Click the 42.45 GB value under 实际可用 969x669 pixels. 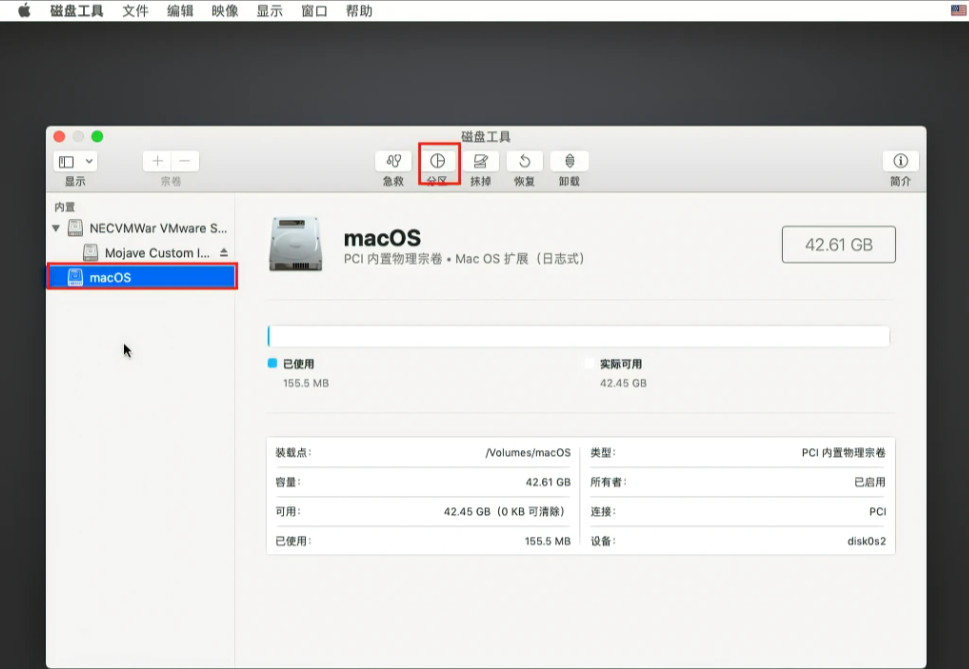coord(623,383)
